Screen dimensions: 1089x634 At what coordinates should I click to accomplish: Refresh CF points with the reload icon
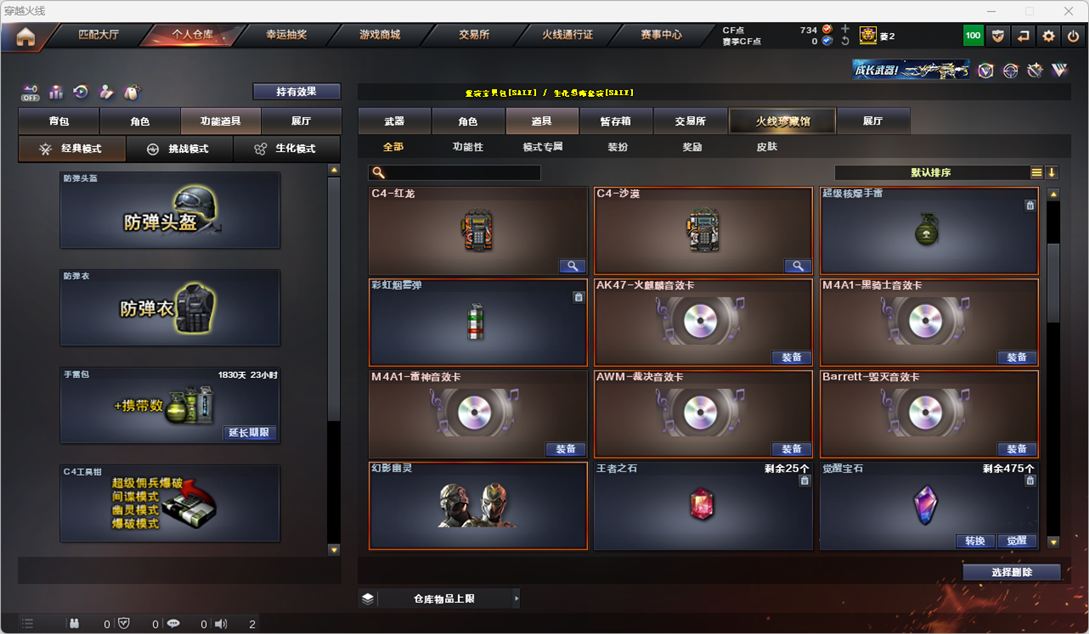pyautogui.click(x=845, y=41)
